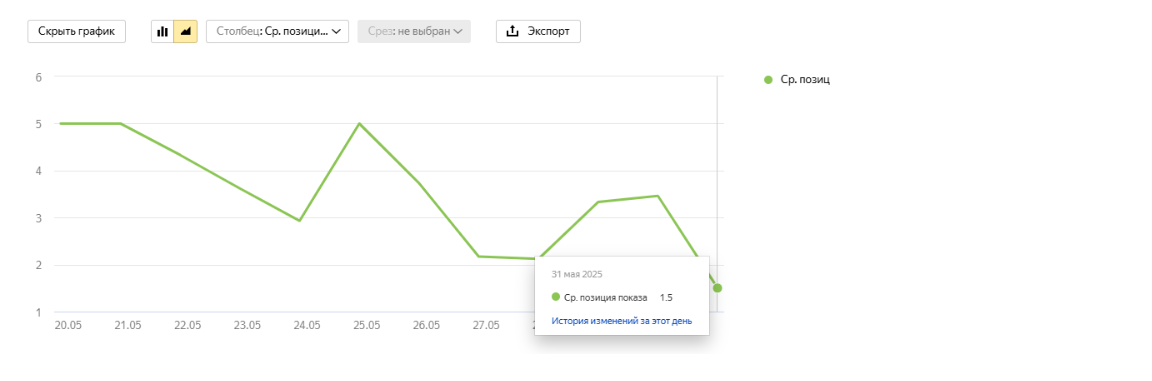This screenshot has width=1152, height=381.
Task: Select the area chart view icon
Action: click(x=186, y=32)
